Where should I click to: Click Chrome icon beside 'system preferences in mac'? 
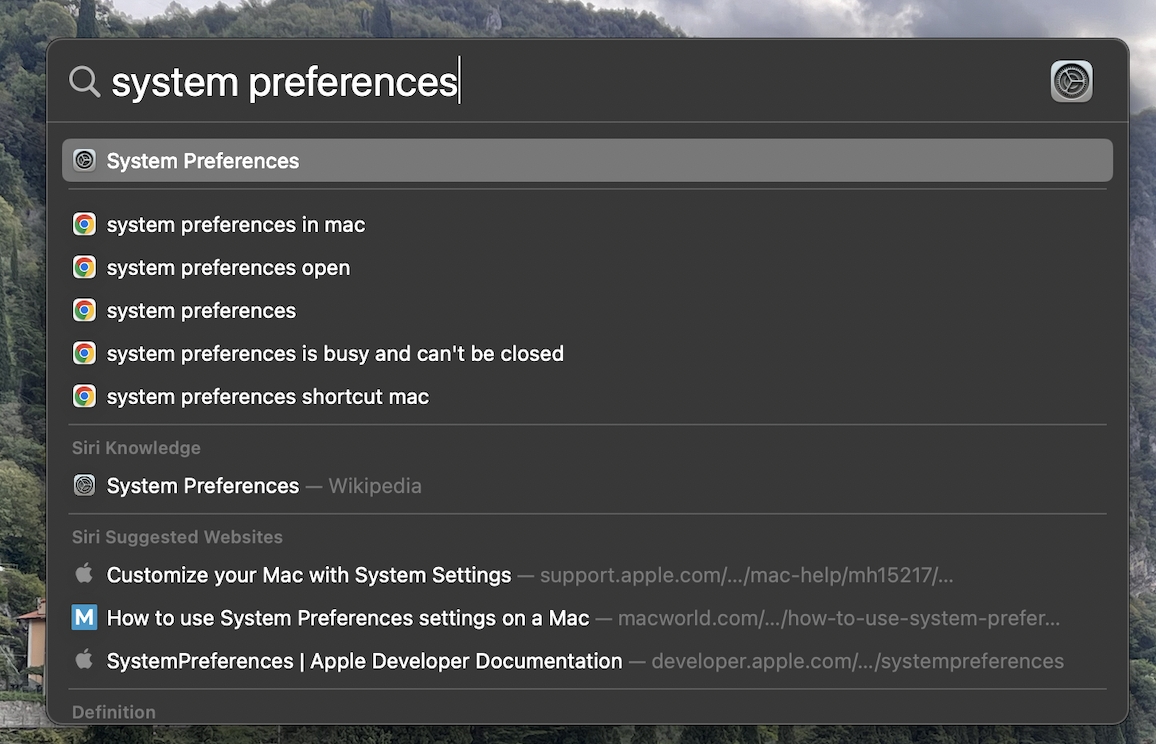click(84, 224)
